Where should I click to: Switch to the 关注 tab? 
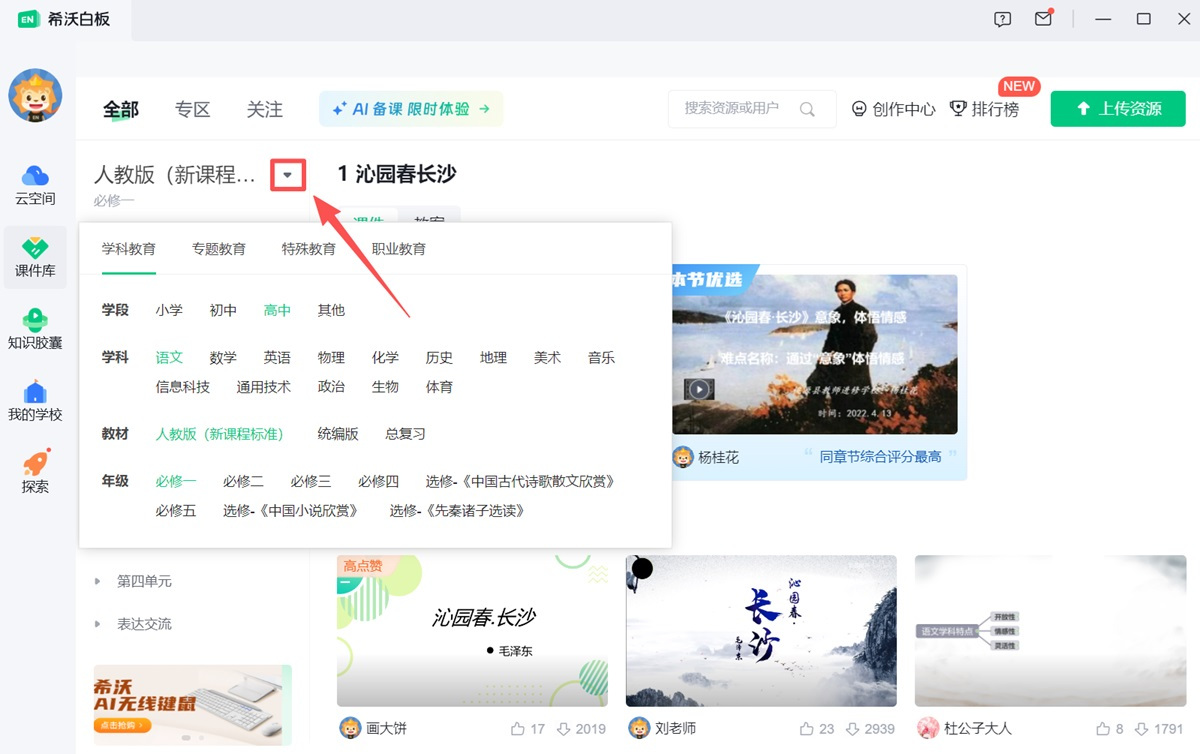point(264,109)
